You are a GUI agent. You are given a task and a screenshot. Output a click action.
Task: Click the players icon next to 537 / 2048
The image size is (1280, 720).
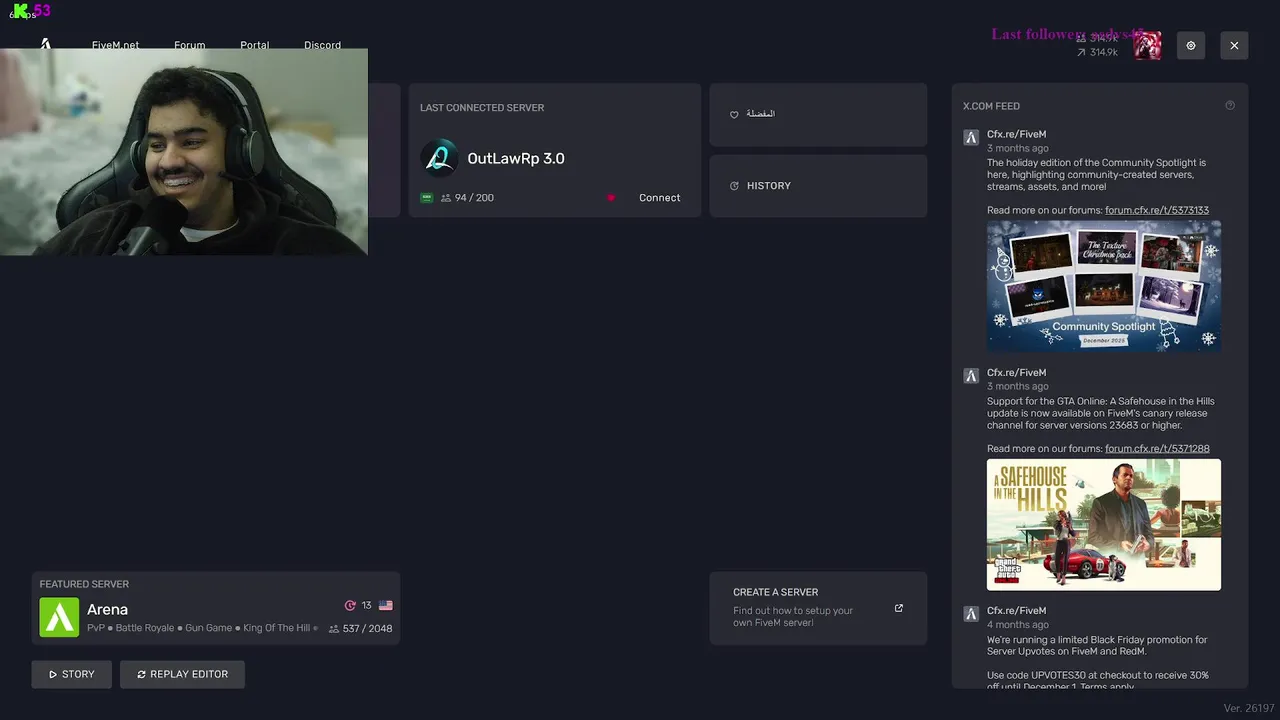(334, 629)
